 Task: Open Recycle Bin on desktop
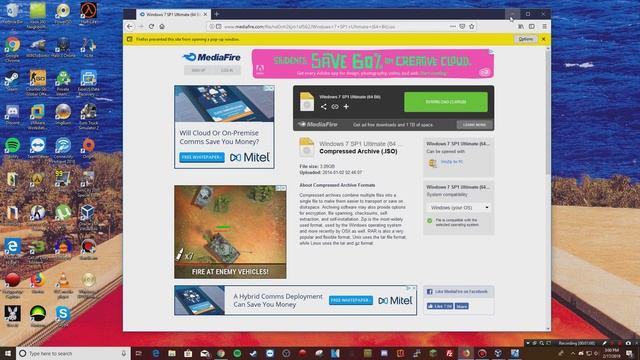(12, 12)
